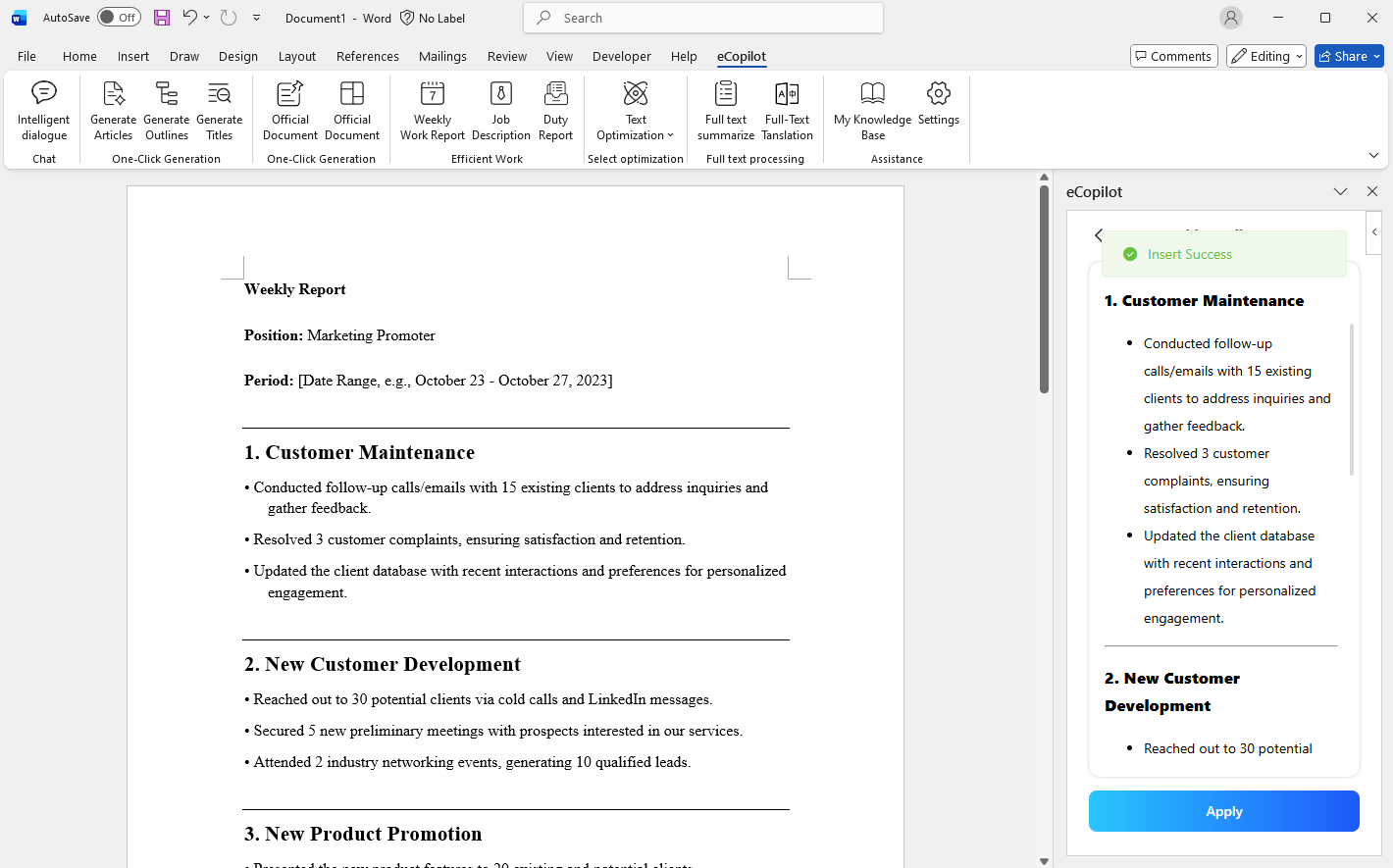Screen dimensions: 1393x868
Task: Open Intelligent dialogue chat
Action: tap(44, 110)
